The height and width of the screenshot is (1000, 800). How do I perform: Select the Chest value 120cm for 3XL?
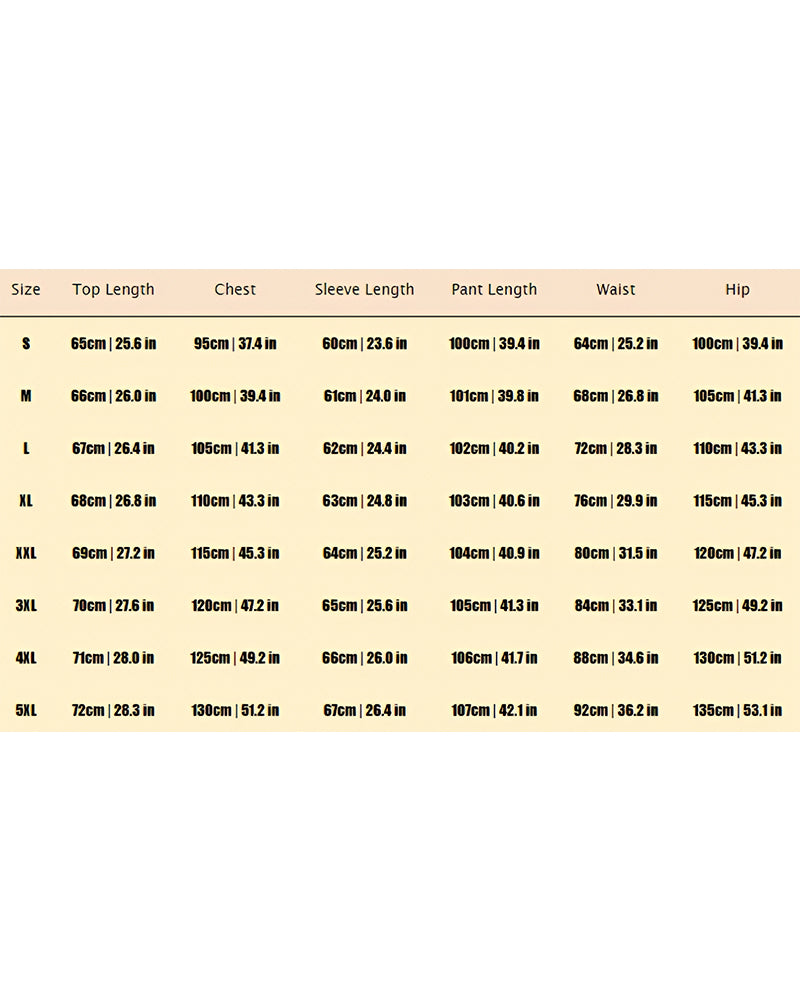235,605
